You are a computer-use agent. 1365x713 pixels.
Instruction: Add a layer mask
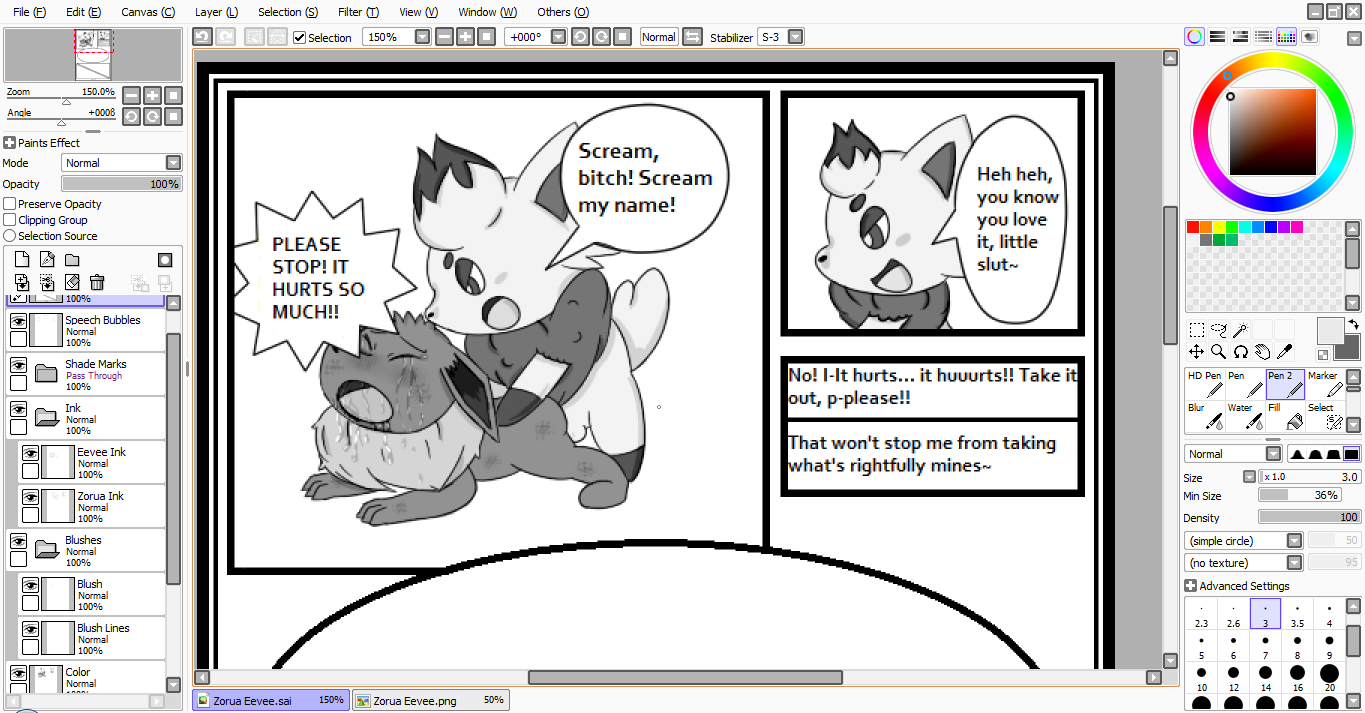pyautogui.click(x=165, y=260)
